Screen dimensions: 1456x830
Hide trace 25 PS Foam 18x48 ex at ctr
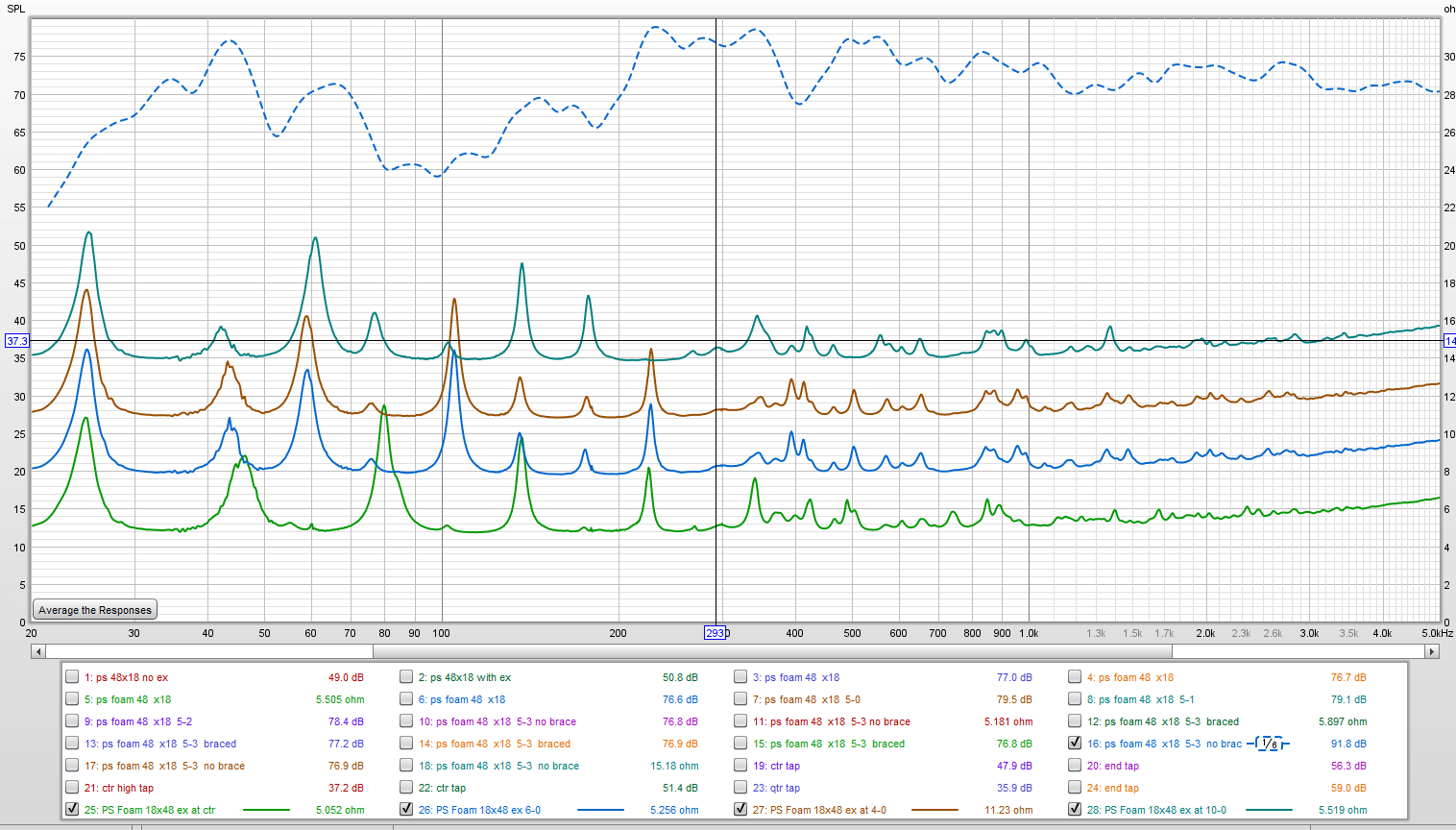[x=72, y=809]
